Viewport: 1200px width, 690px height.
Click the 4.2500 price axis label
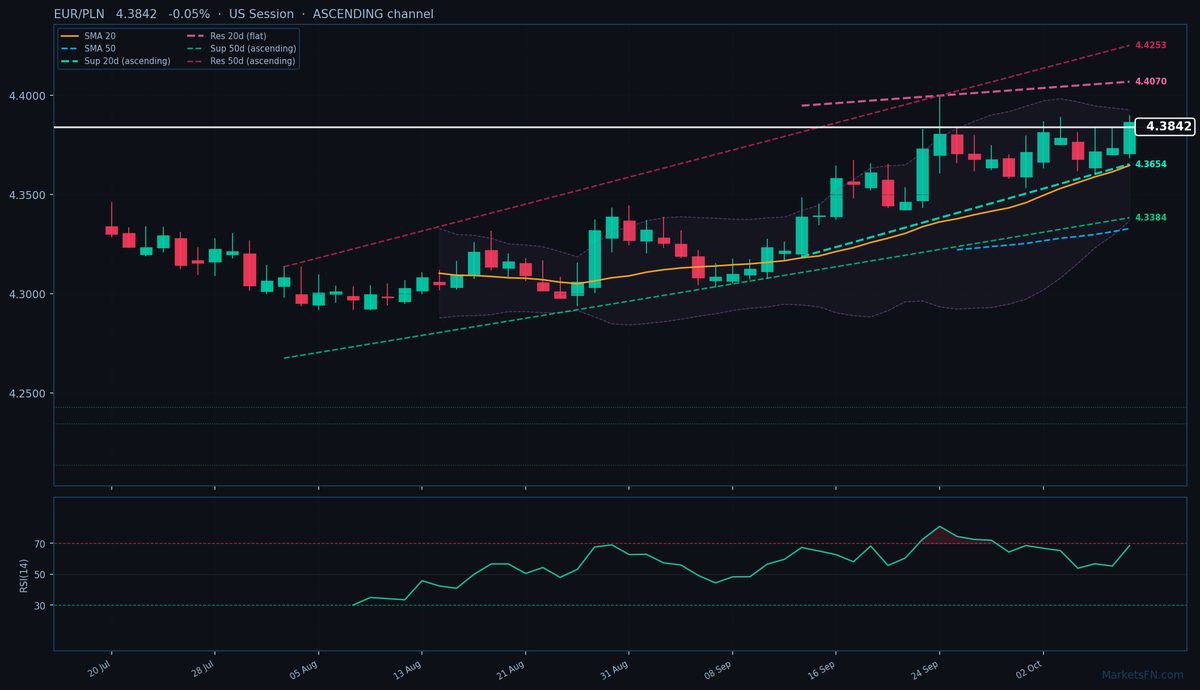click(x=27, y=394)
